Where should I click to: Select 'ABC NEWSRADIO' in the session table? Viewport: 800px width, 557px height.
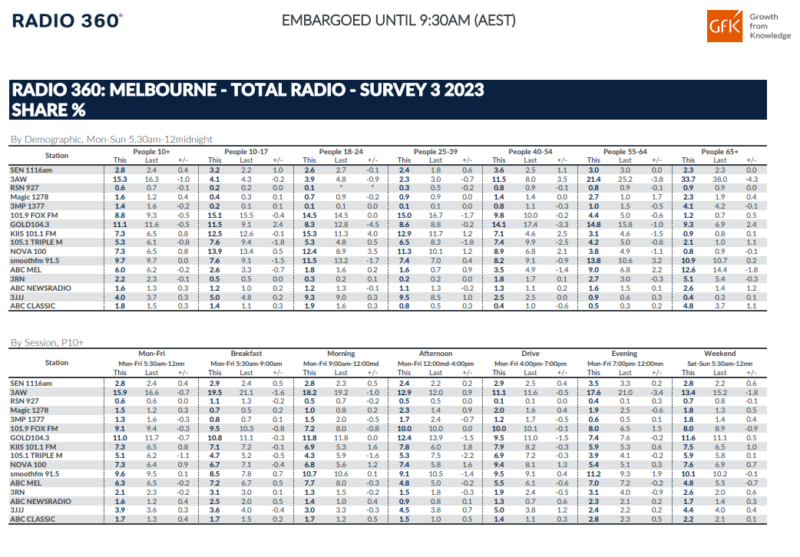(x=41, y=501)
